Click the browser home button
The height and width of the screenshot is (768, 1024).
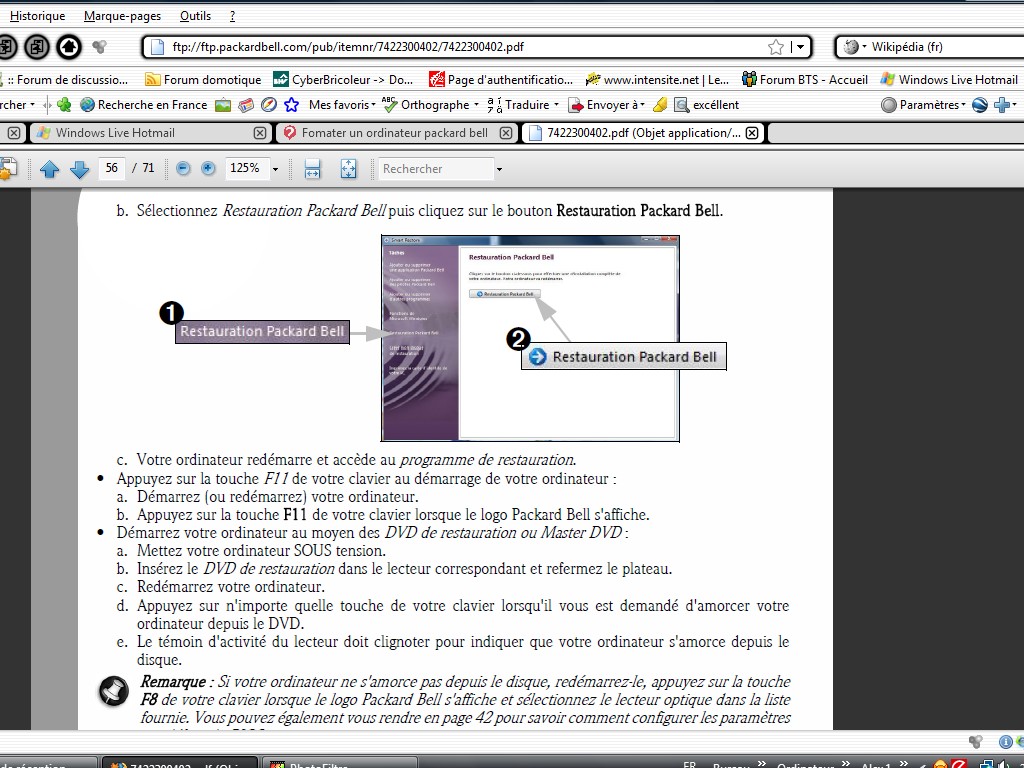click(68, 46)
